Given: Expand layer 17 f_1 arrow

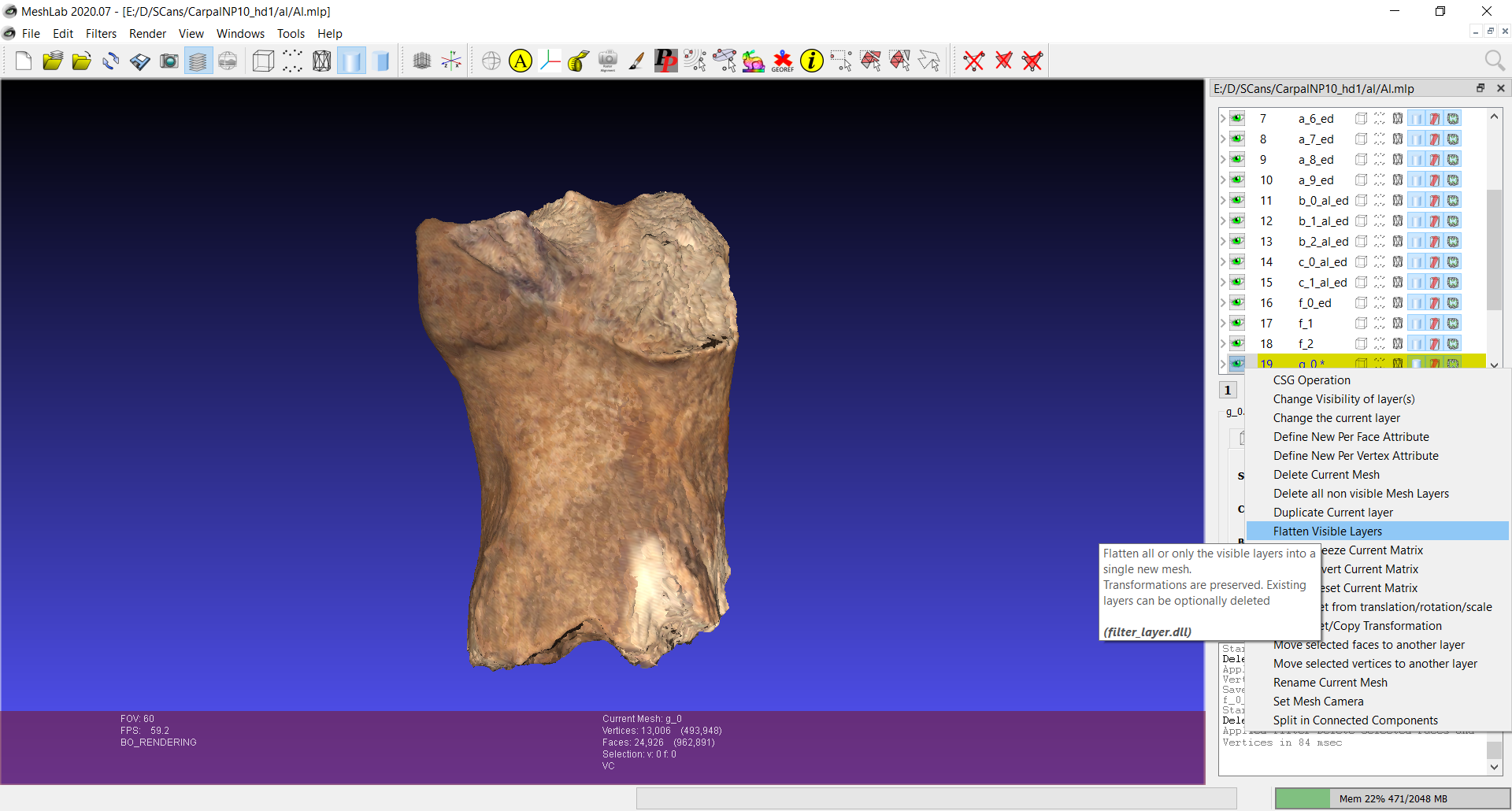Looking at the screenshot, I should click(x=1223, y=324).
